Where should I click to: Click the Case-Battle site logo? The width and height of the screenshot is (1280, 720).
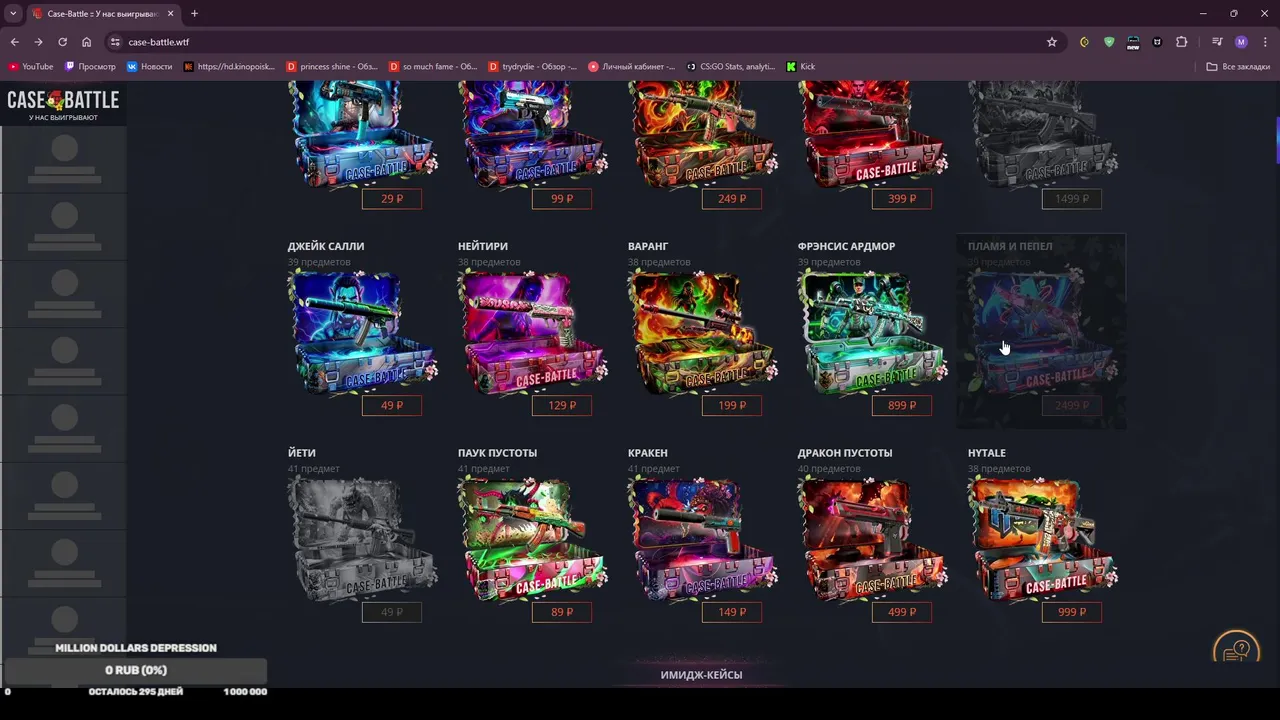click(x=63, y=104)
